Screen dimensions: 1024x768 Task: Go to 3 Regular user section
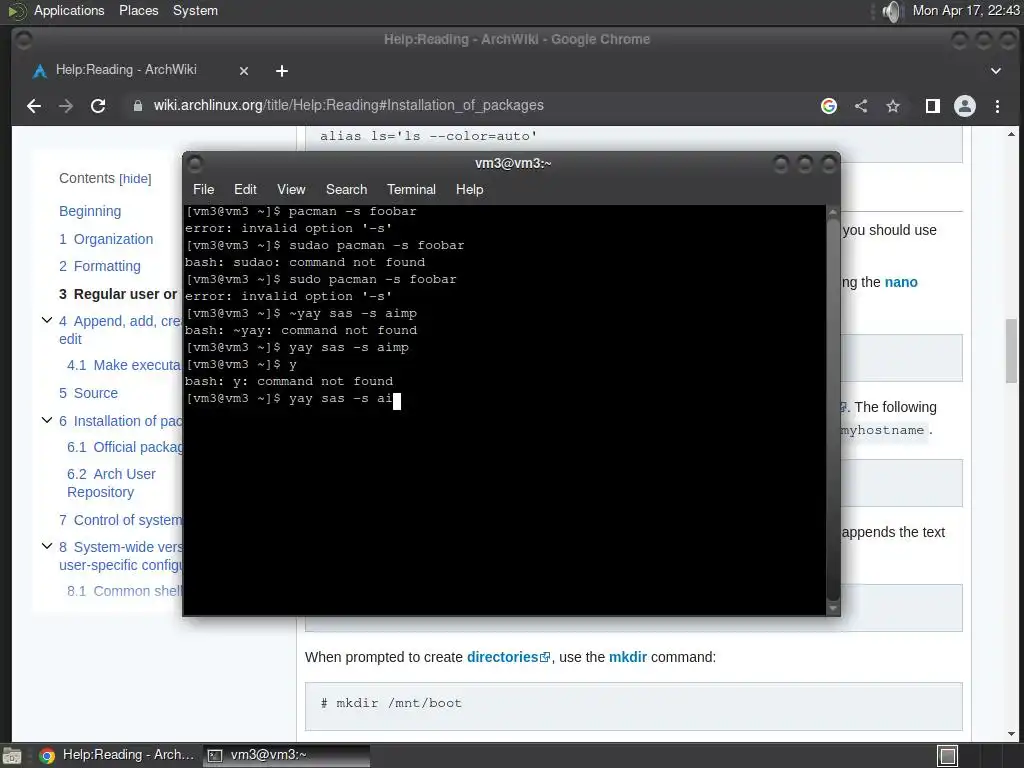click(x=118, y=294)
